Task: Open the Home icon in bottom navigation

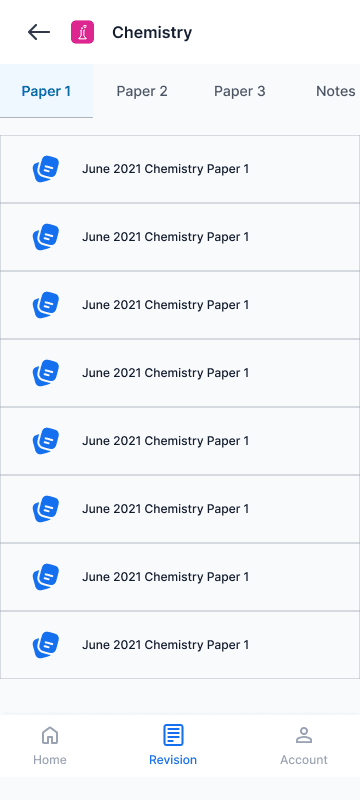Action: (49, 735)
